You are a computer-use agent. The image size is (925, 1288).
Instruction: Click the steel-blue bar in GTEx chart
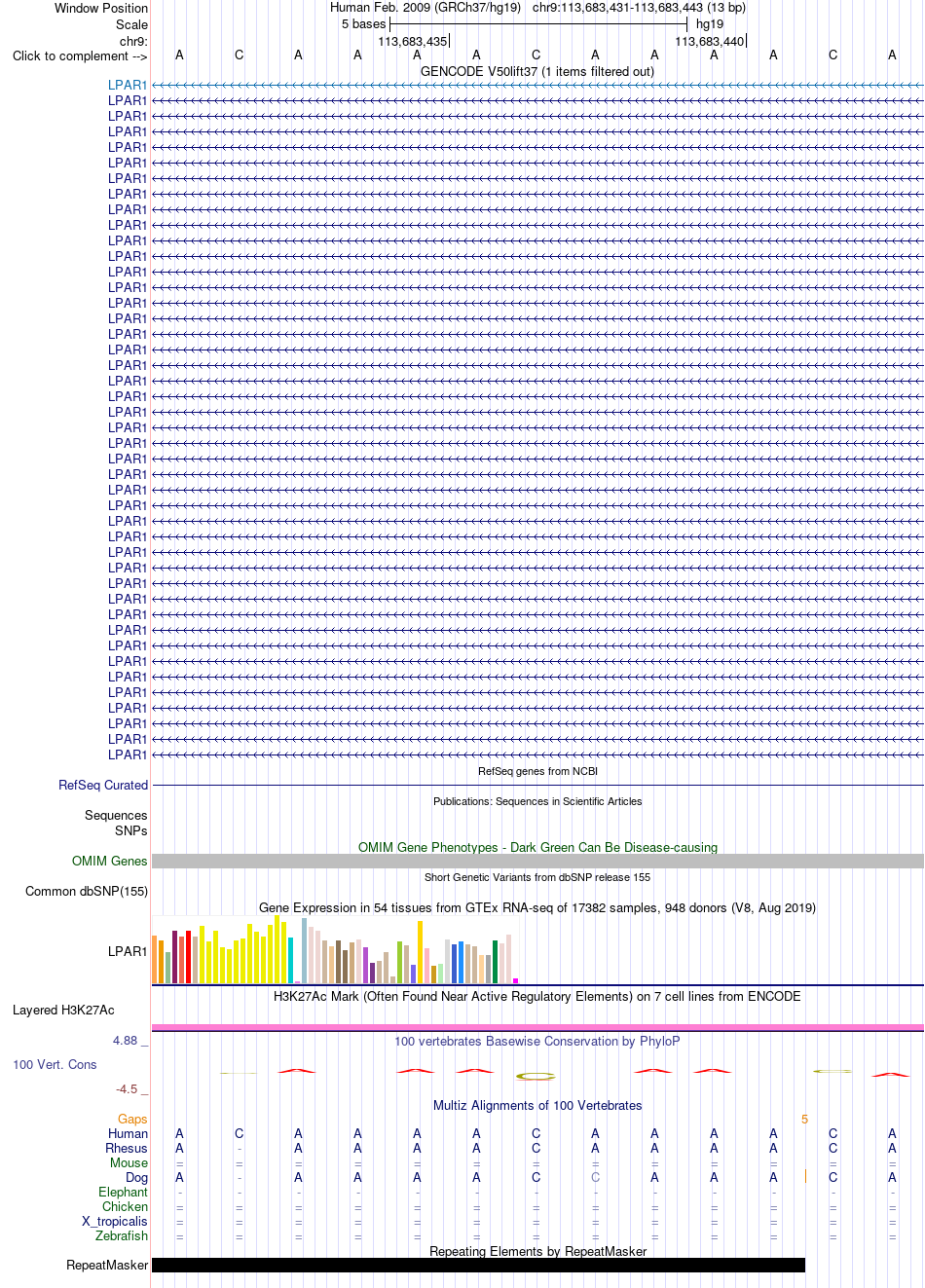[305, 950]
